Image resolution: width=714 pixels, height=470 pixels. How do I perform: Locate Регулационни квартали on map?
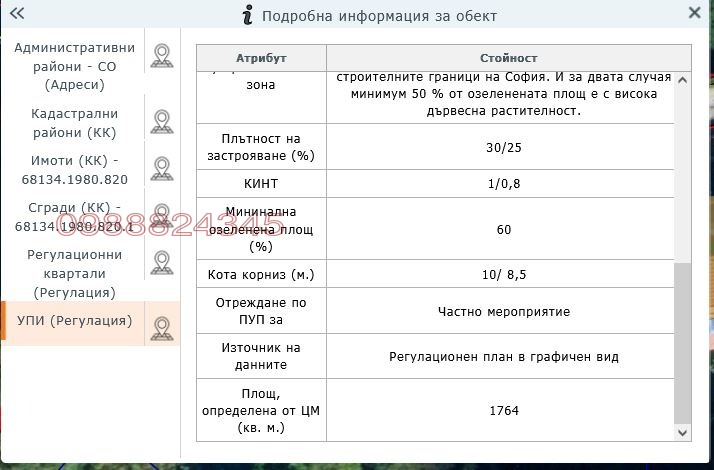[x=162, y=262]
